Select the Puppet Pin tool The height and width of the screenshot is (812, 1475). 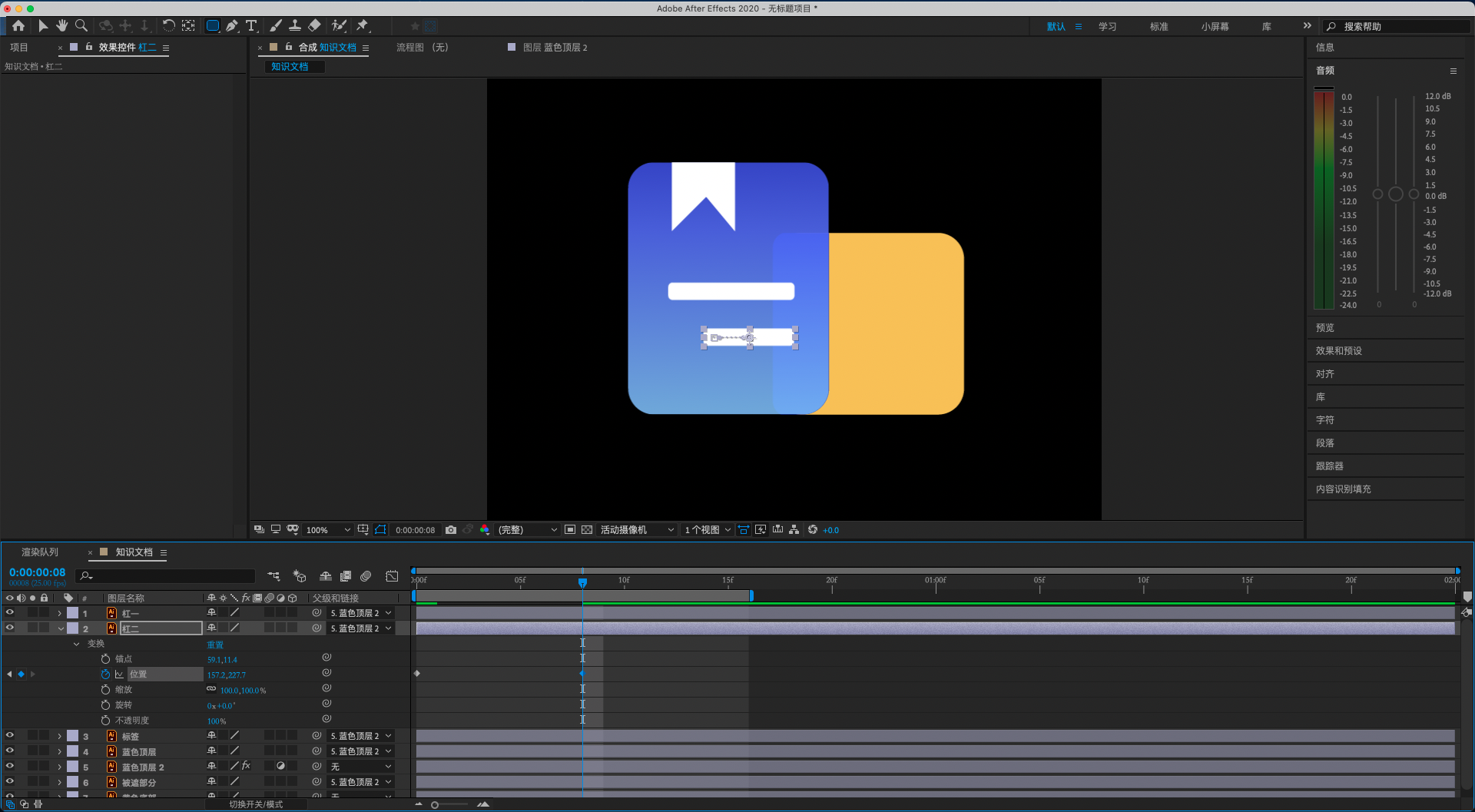click(x=363, y=25)
